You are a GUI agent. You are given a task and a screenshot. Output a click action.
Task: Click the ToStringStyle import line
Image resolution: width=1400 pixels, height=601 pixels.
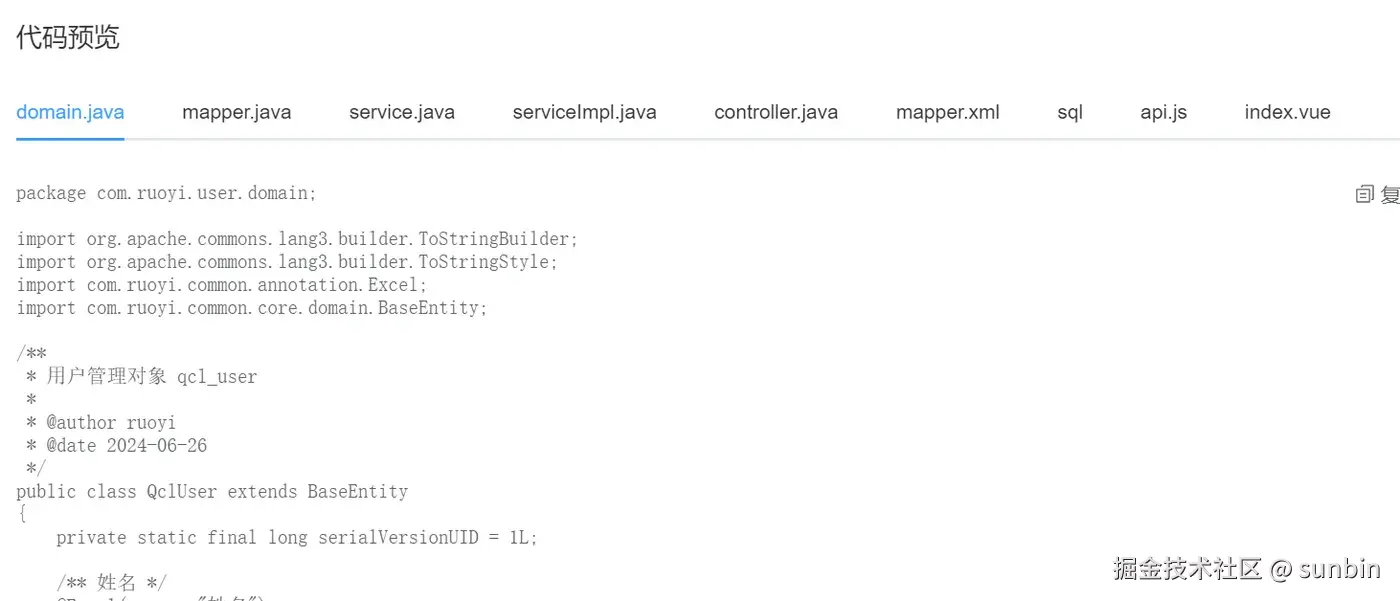tap(288, 262)
